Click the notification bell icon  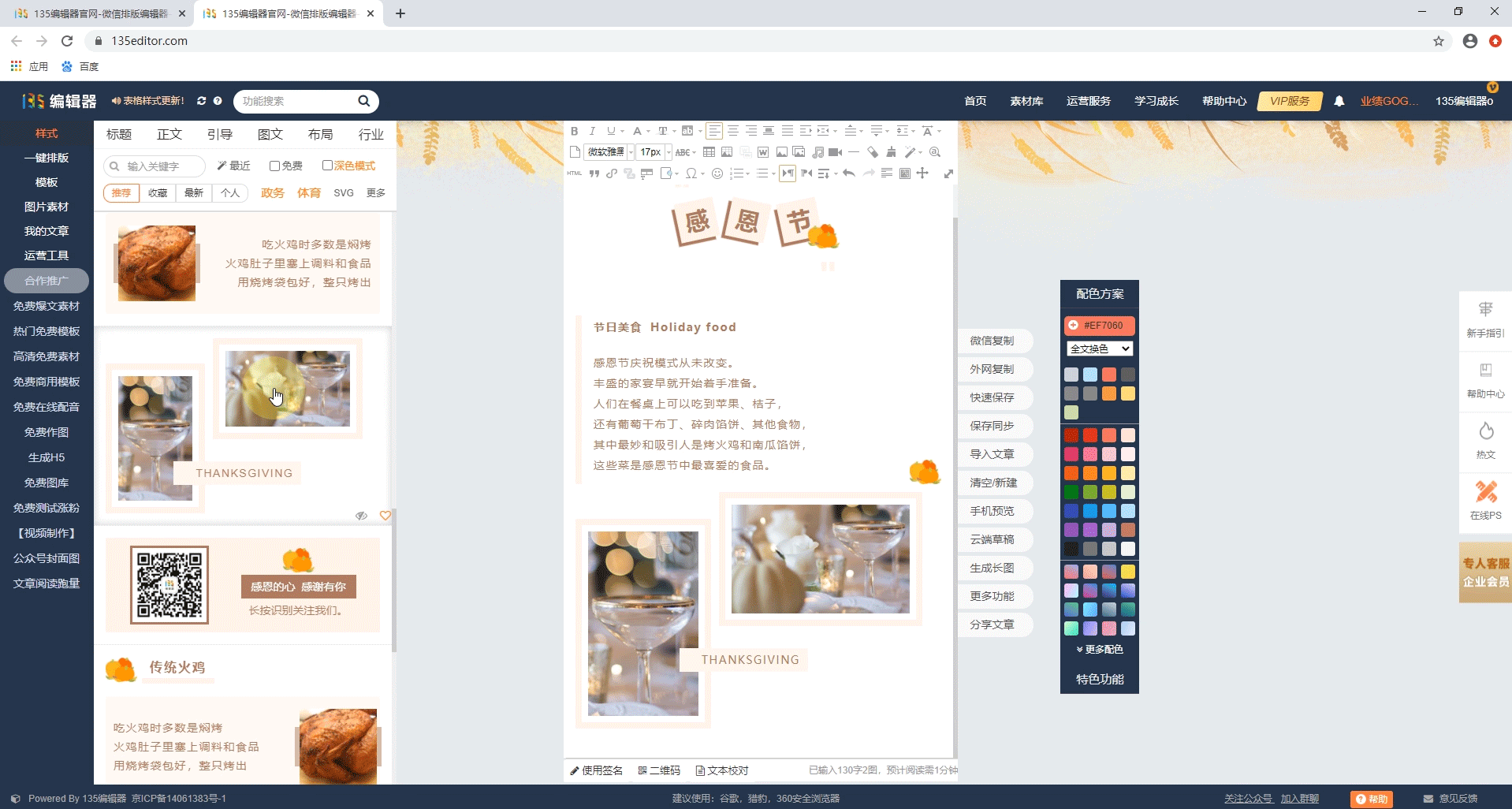(1339, 101)
